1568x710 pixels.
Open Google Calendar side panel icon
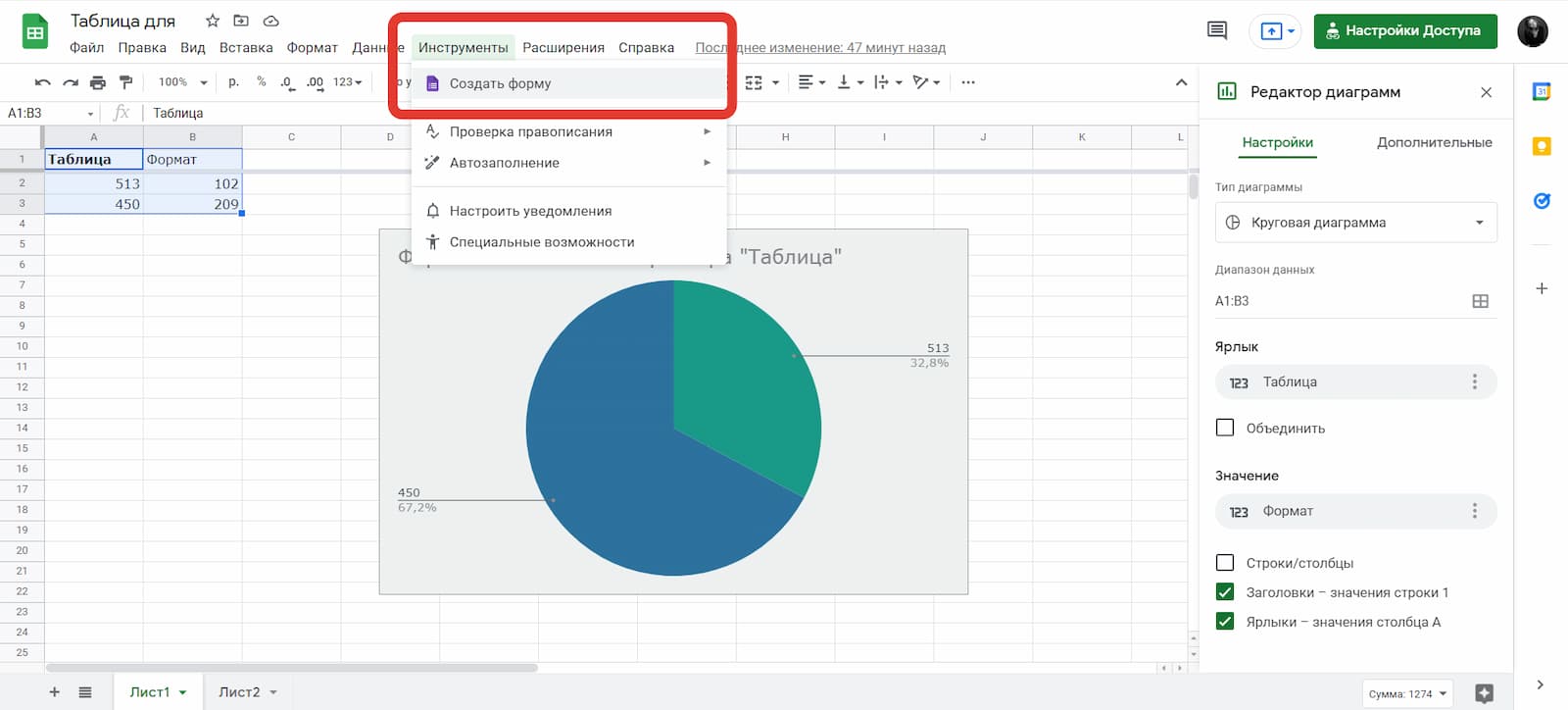coord(1542,91)
